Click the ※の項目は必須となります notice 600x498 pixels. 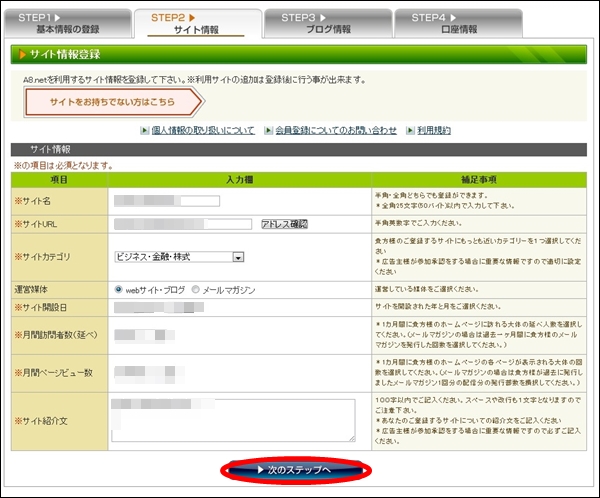64,165
